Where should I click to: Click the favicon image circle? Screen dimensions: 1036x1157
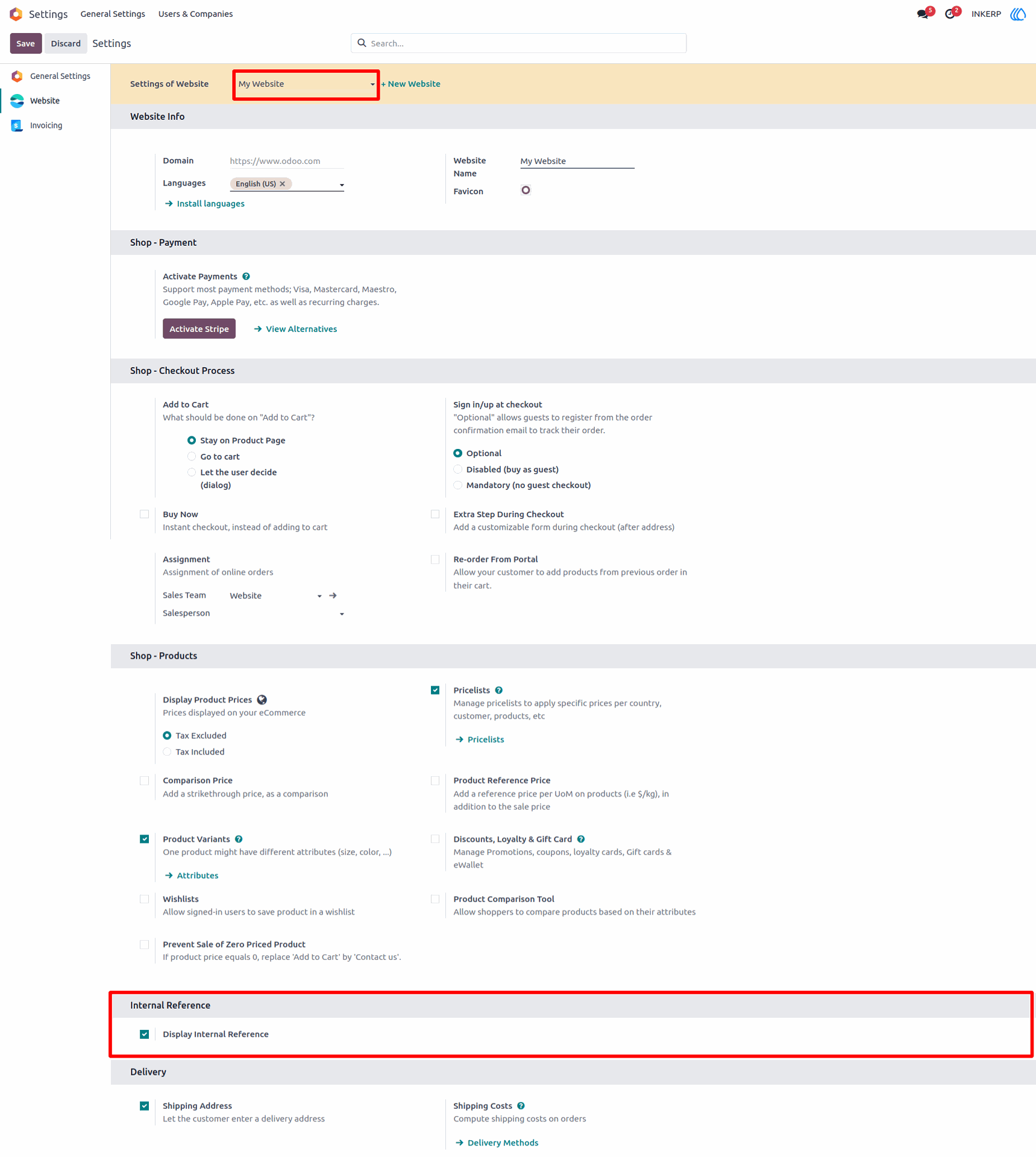point(526,190)
